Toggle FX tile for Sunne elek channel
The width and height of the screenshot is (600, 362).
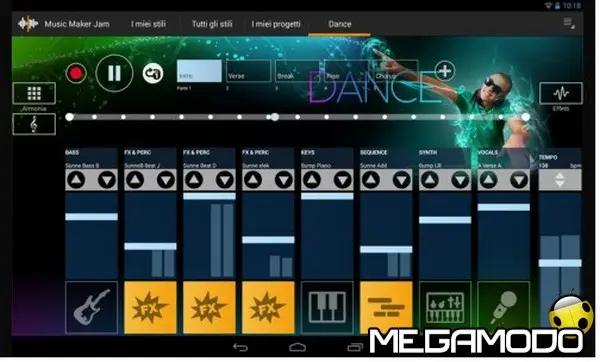point(268,308)
